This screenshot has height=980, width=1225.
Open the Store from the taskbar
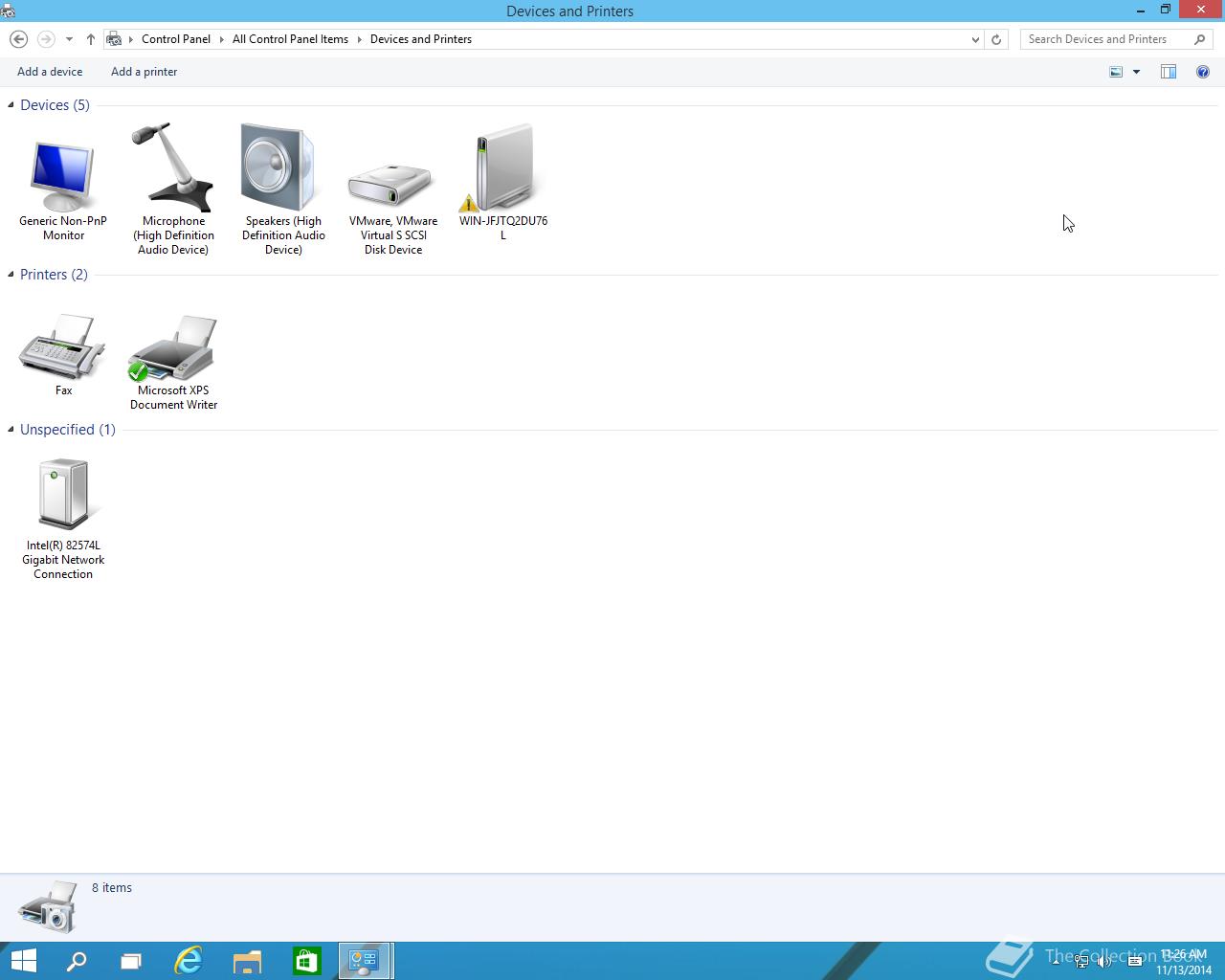306,961
